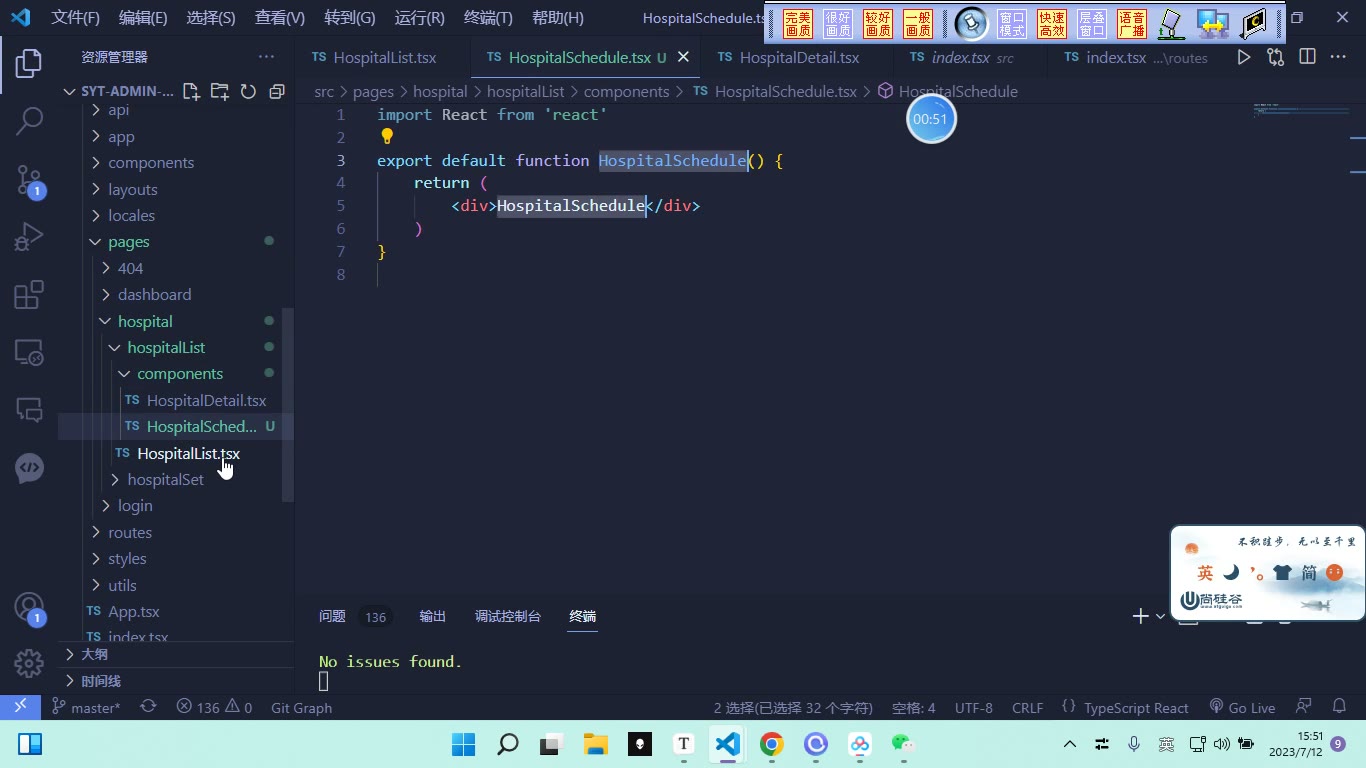Switch to the HospitalDetail.tsx tab
This screenshot has height=768, width=1366.
[790, 57]
